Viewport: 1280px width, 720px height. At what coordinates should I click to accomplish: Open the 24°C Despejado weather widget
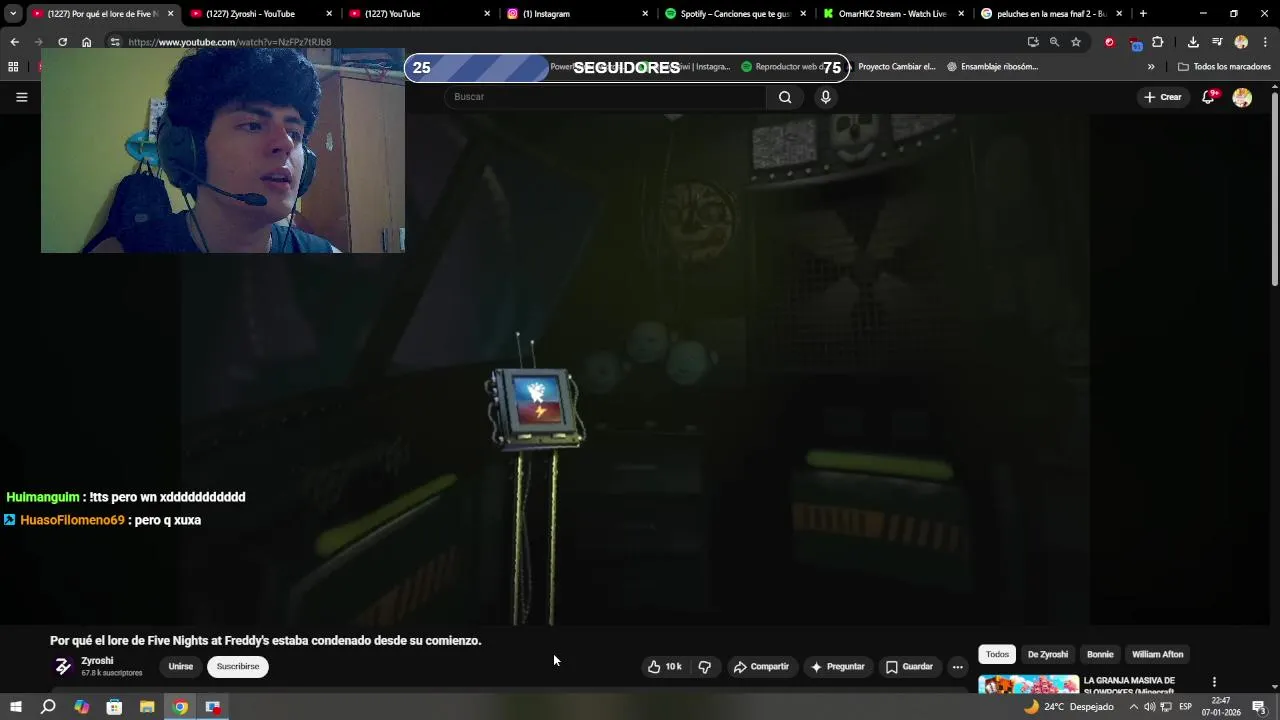point(1068,707)
